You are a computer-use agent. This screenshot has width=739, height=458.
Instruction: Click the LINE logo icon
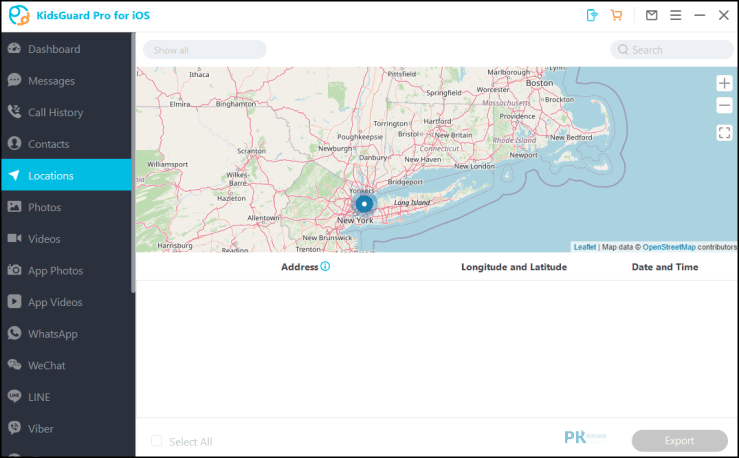click(14, 396)
